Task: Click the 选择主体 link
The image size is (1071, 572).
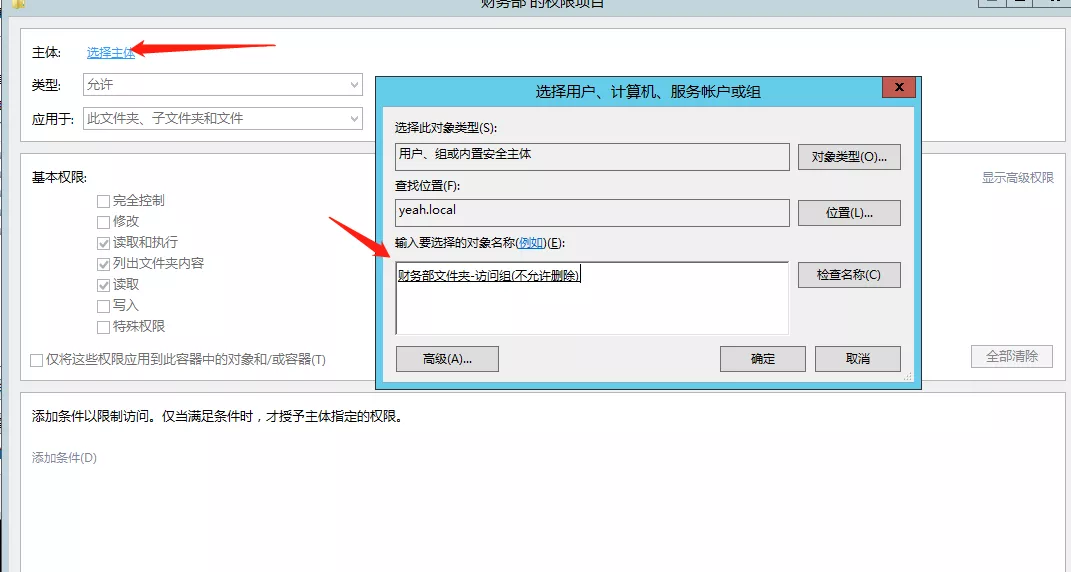Action: (x=110, y=52)
